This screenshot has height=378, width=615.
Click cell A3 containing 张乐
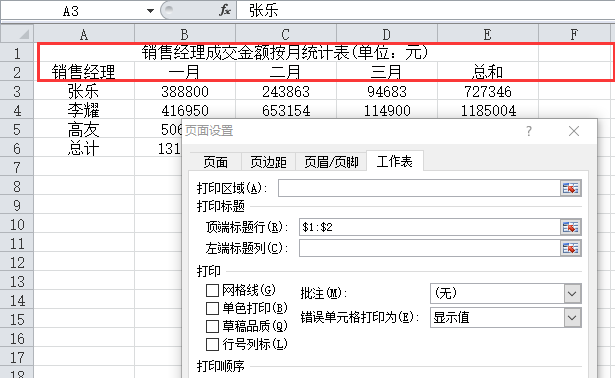[84, 91]
